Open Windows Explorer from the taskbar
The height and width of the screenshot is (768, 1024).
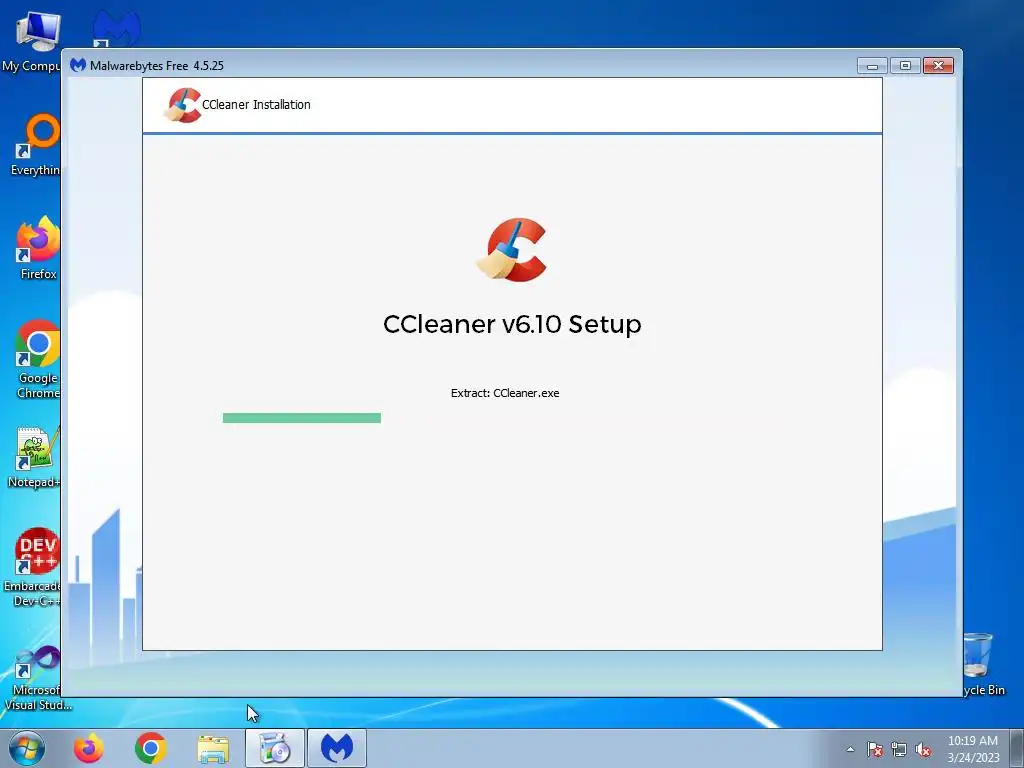[x=213, y=748]
